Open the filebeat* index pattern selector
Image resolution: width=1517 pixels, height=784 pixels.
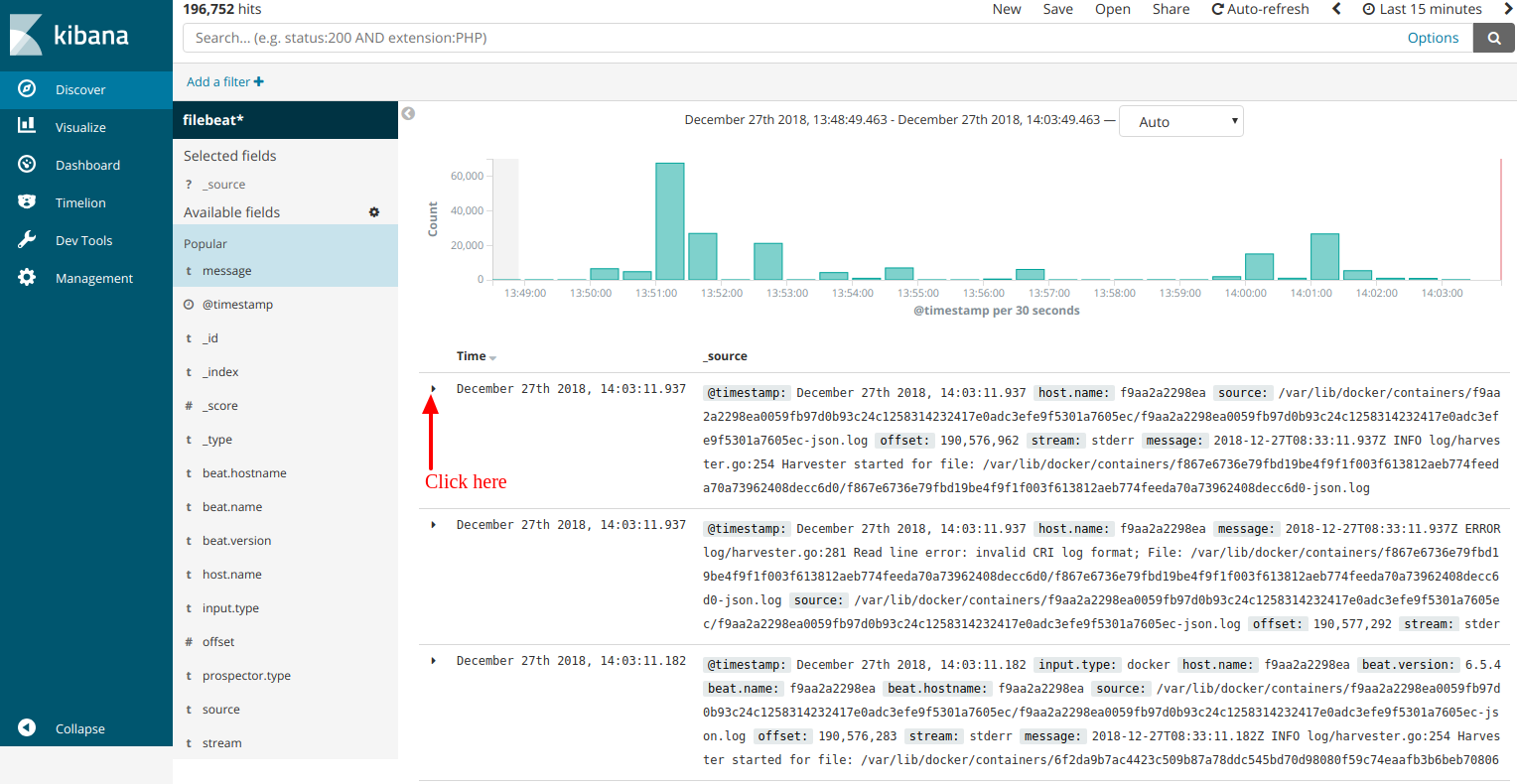tap(285, 120)
